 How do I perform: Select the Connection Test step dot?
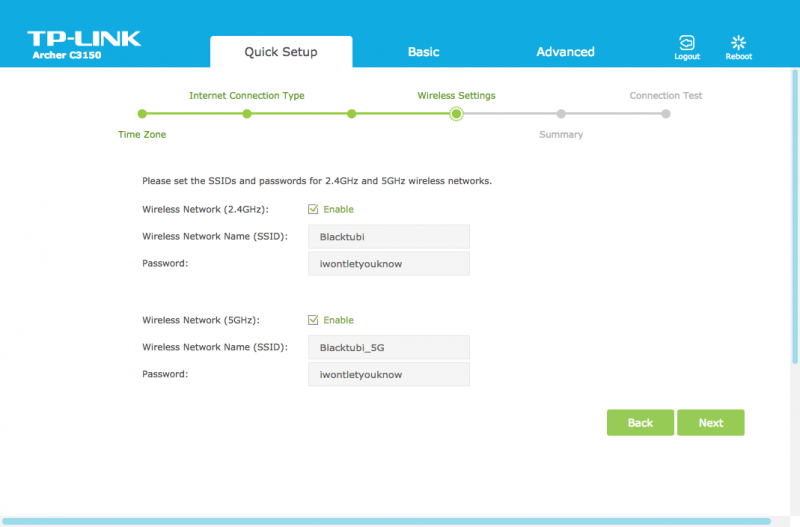pyautogui.click(x=666, y=114)
